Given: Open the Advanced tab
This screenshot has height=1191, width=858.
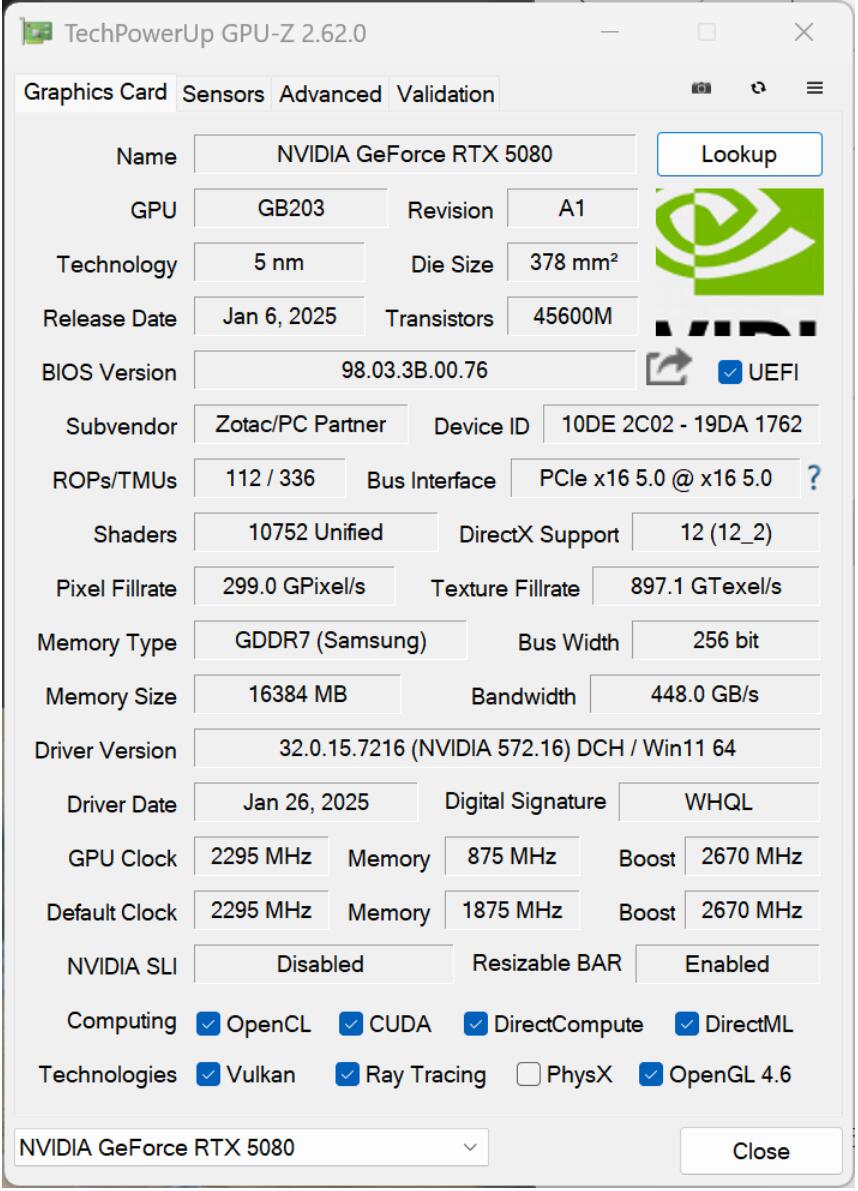Looking at the screenshot, I should click(x=330, y=93).
